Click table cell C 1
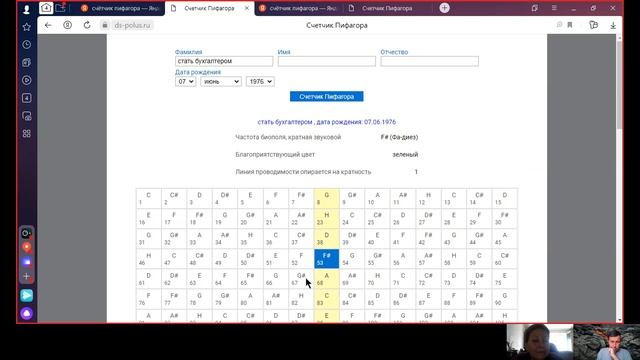The height and width of the screenshot is (360, 640). [x=149, y=198]
